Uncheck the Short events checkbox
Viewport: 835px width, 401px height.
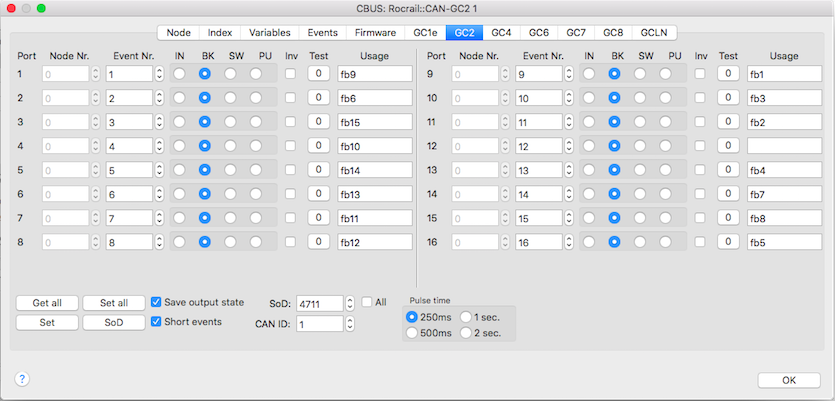click(x=156, y=321)
